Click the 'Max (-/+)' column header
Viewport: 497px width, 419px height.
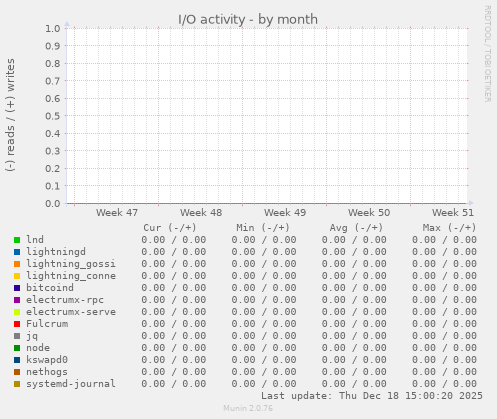tap(450, 228)
